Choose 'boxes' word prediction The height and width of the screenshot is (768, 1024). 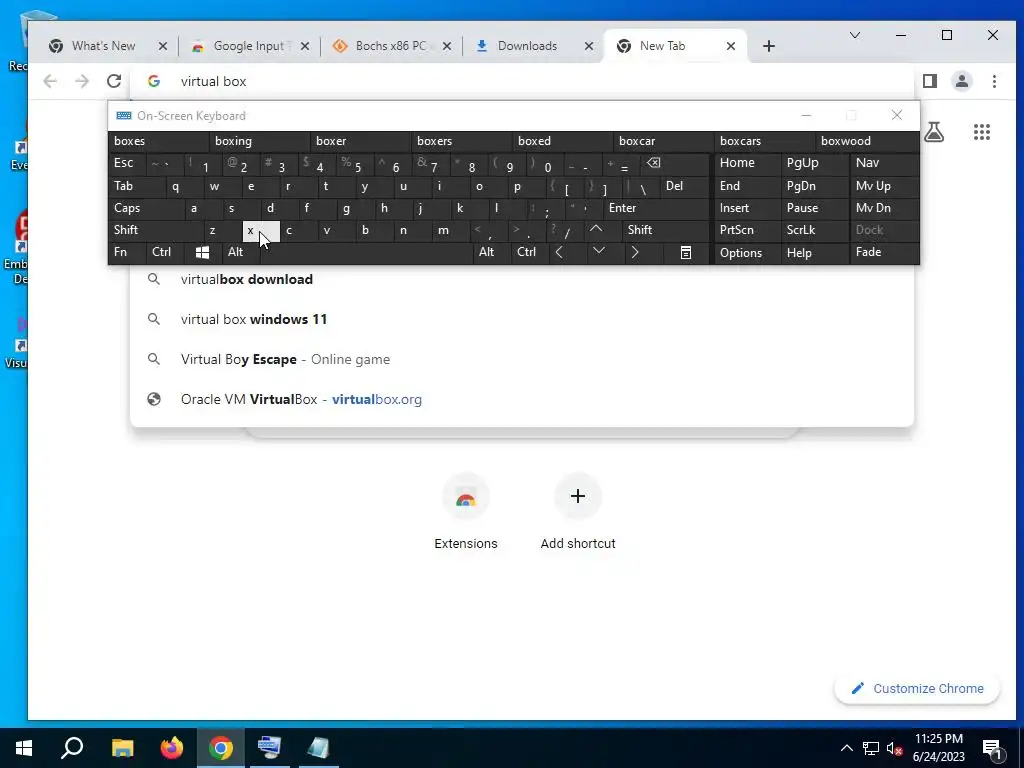click(159, 141)
